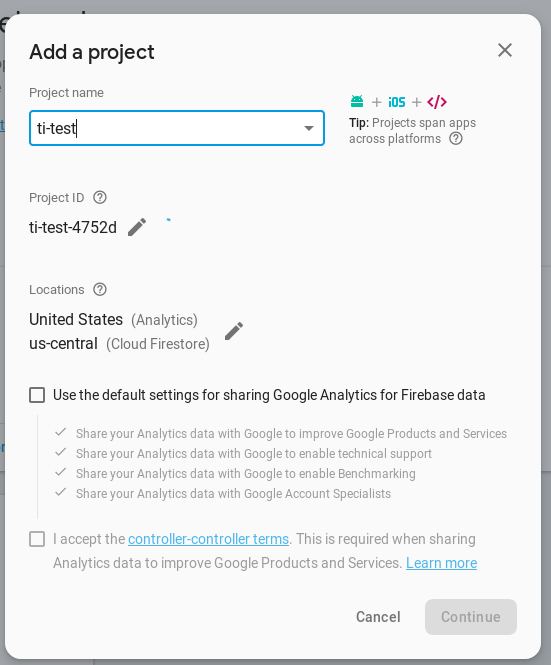
Task: Focus the Project name text field
Action: click(x=177, y=128)
